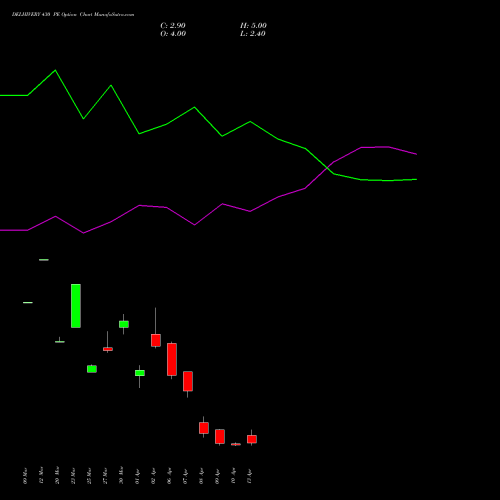Click the '27 Mar' date axis label
The width and height of the screenshot is (500, 500).
(105, 476)
